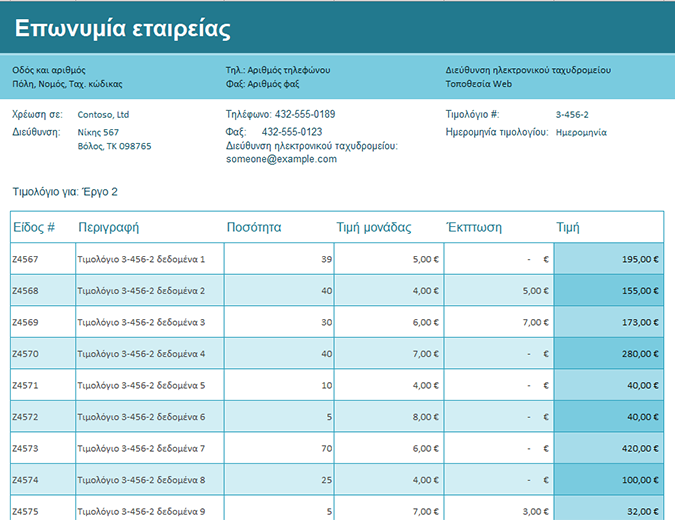This screenshot has width=675, height=520.
Task: Select description Τιμολόγιο 3-456-2 δεδομένα 7
Action: point(149,448)
